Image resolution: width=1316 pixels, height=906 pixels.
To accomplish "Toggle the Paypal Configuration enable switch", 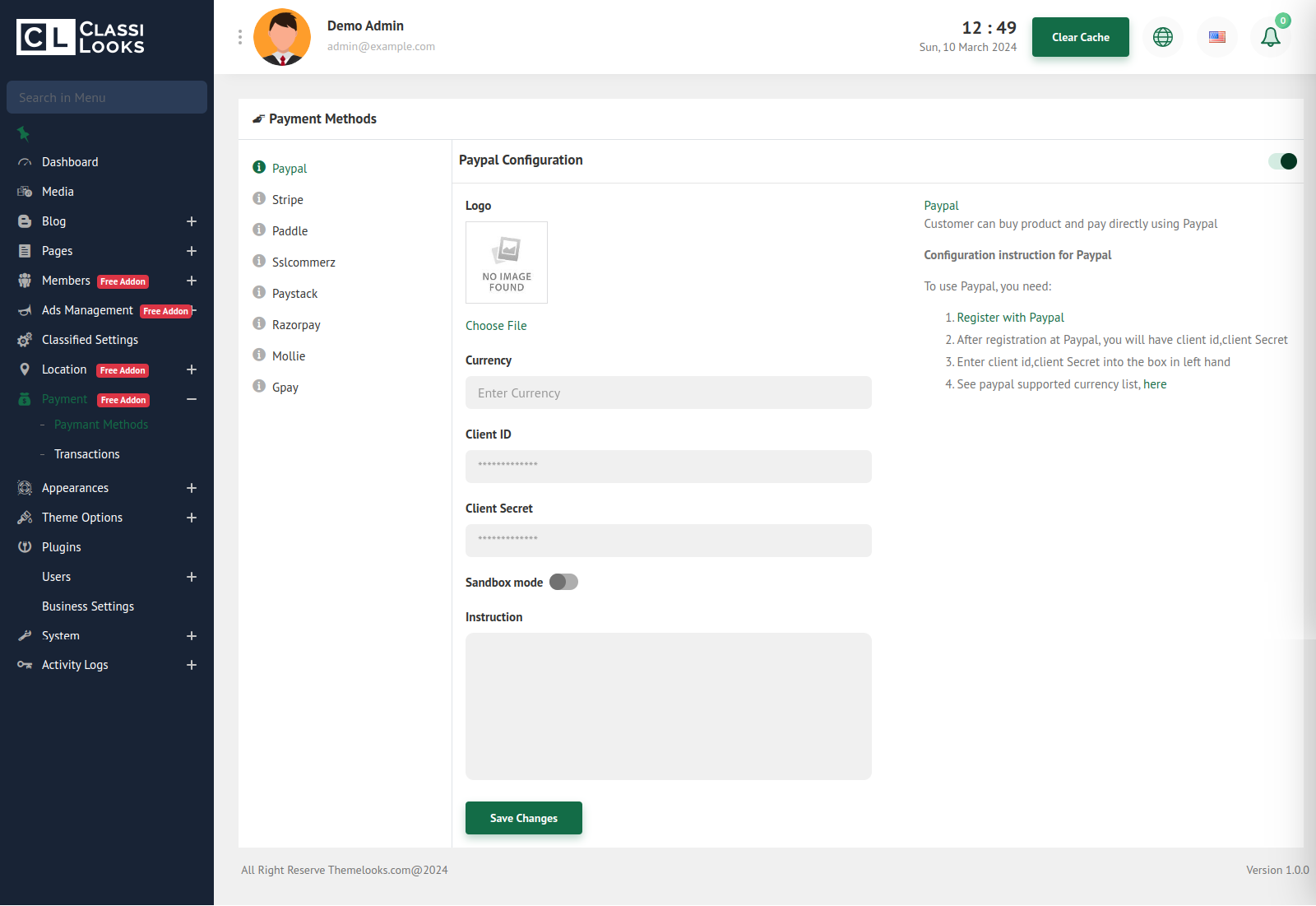I will [x=1282, y=161].
